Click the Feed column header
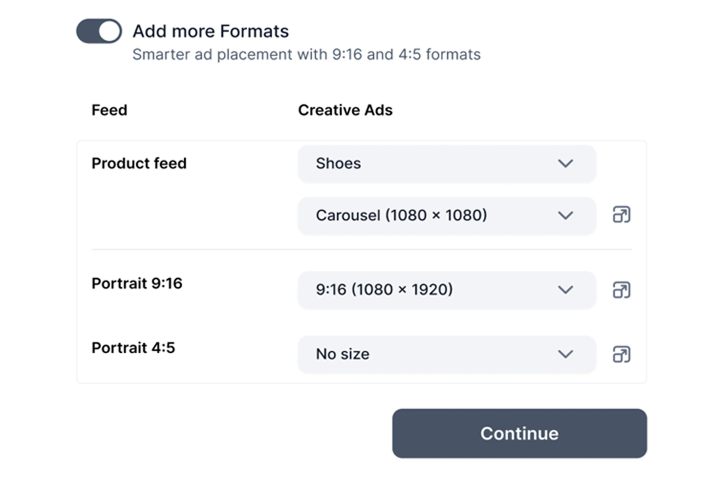Screen dimensions: 720x480 tap(109, 110)
